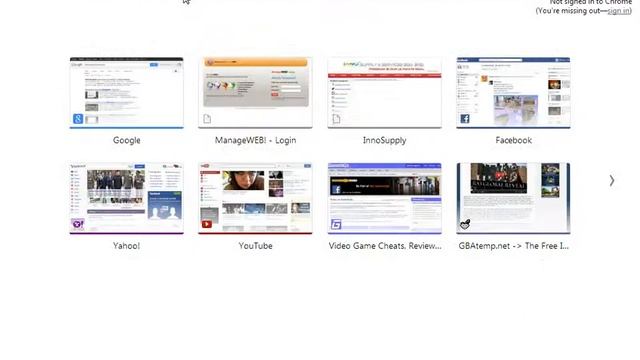
Task: Click the sign in link
Action: 618,11
